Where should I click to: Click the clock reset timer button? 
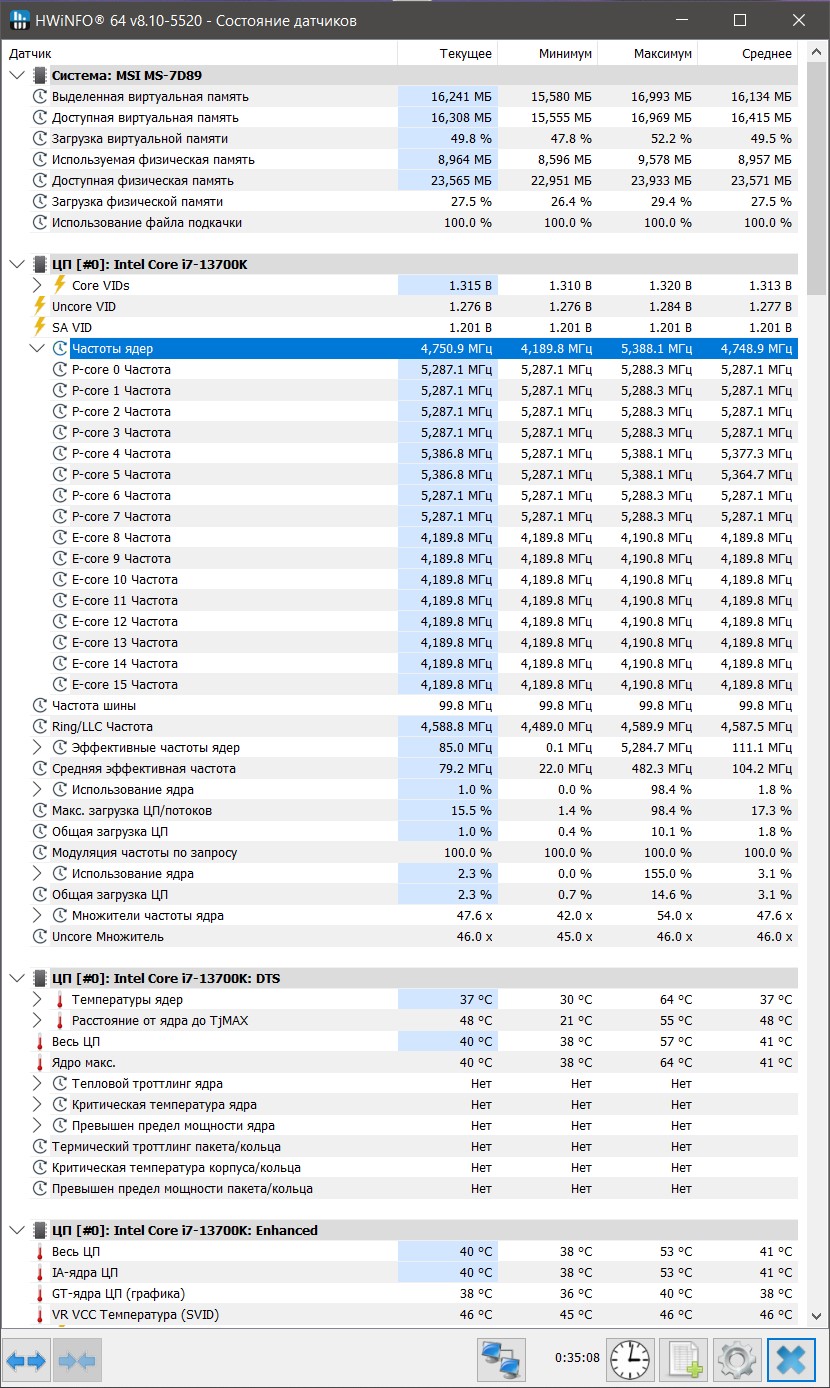[x=630, y=1360]
